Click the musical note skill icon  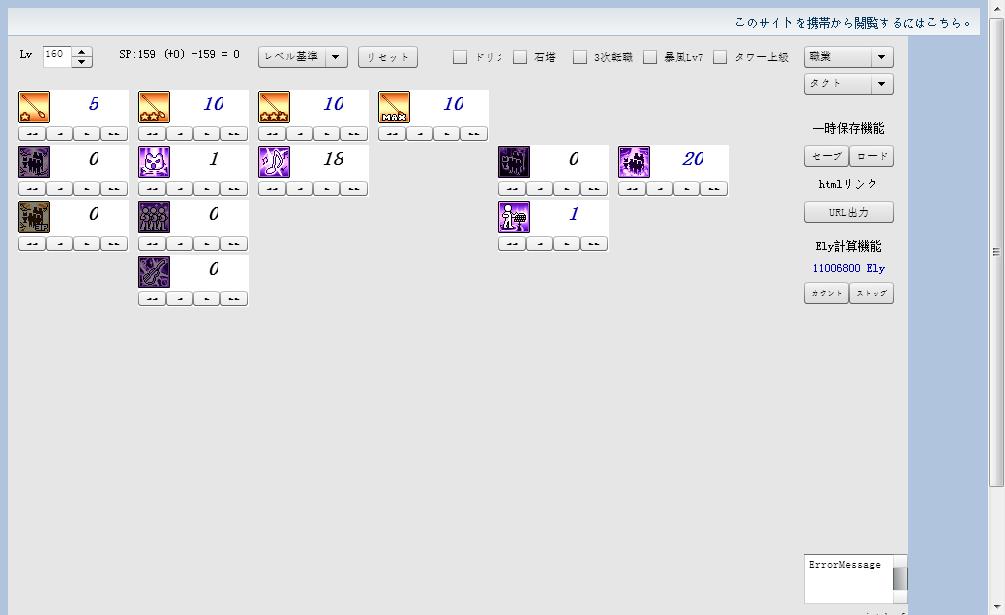pos(274,162)
